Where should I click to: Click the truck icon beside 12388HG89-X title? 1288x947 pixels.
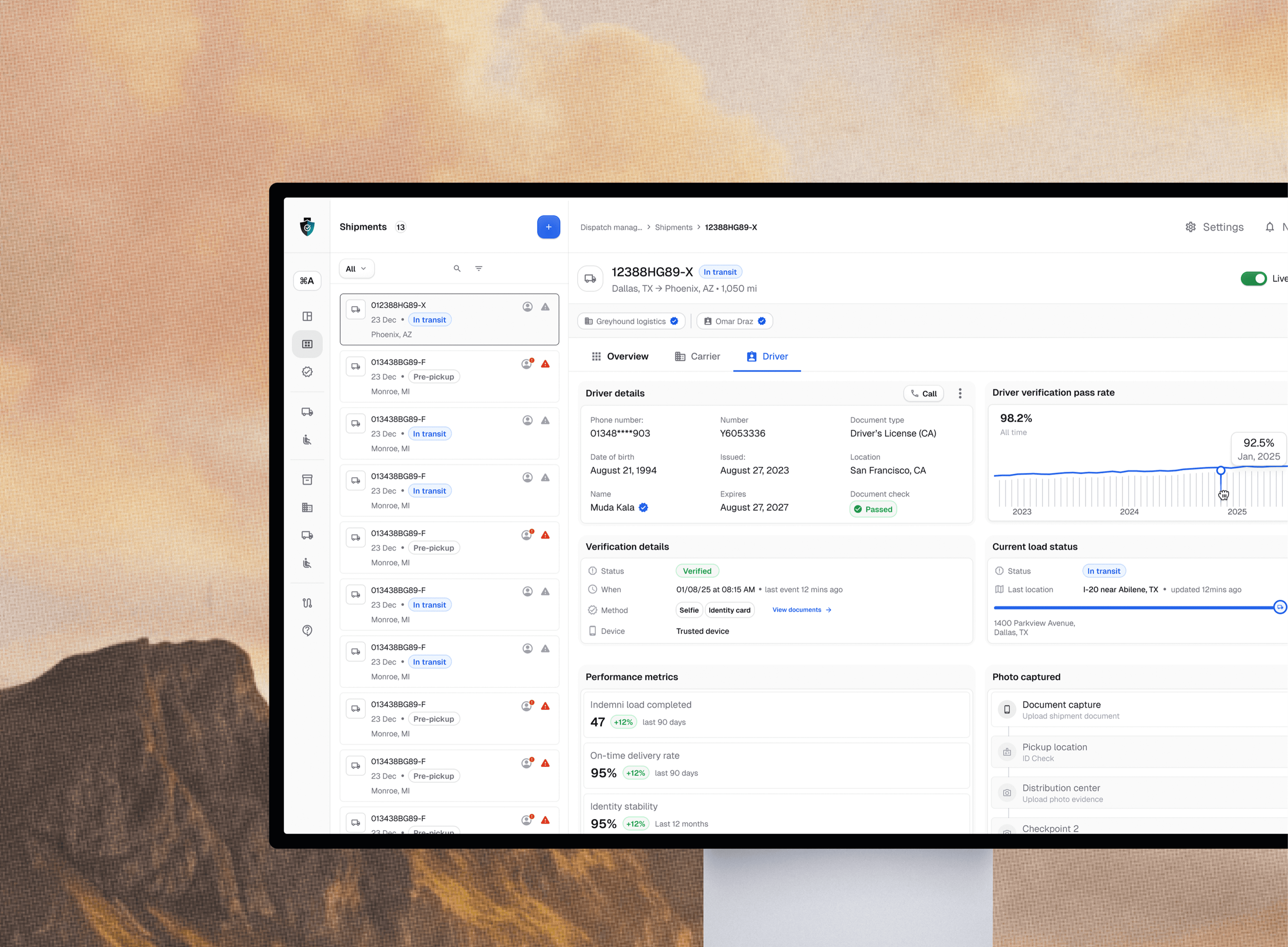click(590, 279)
